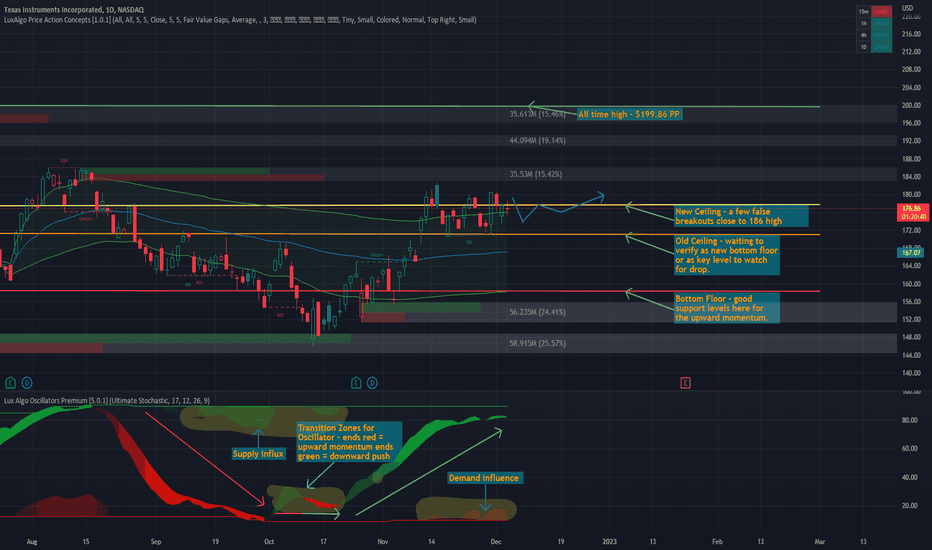932x550 pixels.
Task: Click 140.00 on the price axis
Action: click(911, 373)
